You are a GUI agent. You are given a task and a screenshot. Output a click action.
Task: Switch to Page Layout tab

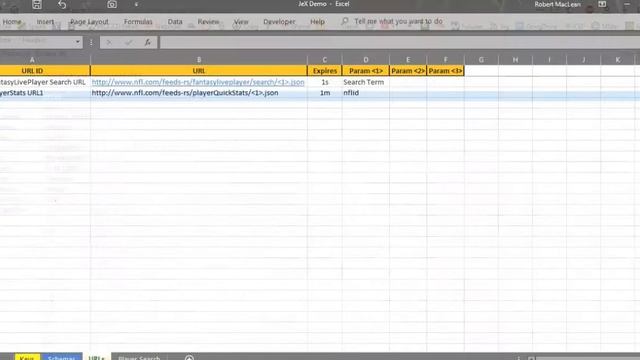(89, 22)
